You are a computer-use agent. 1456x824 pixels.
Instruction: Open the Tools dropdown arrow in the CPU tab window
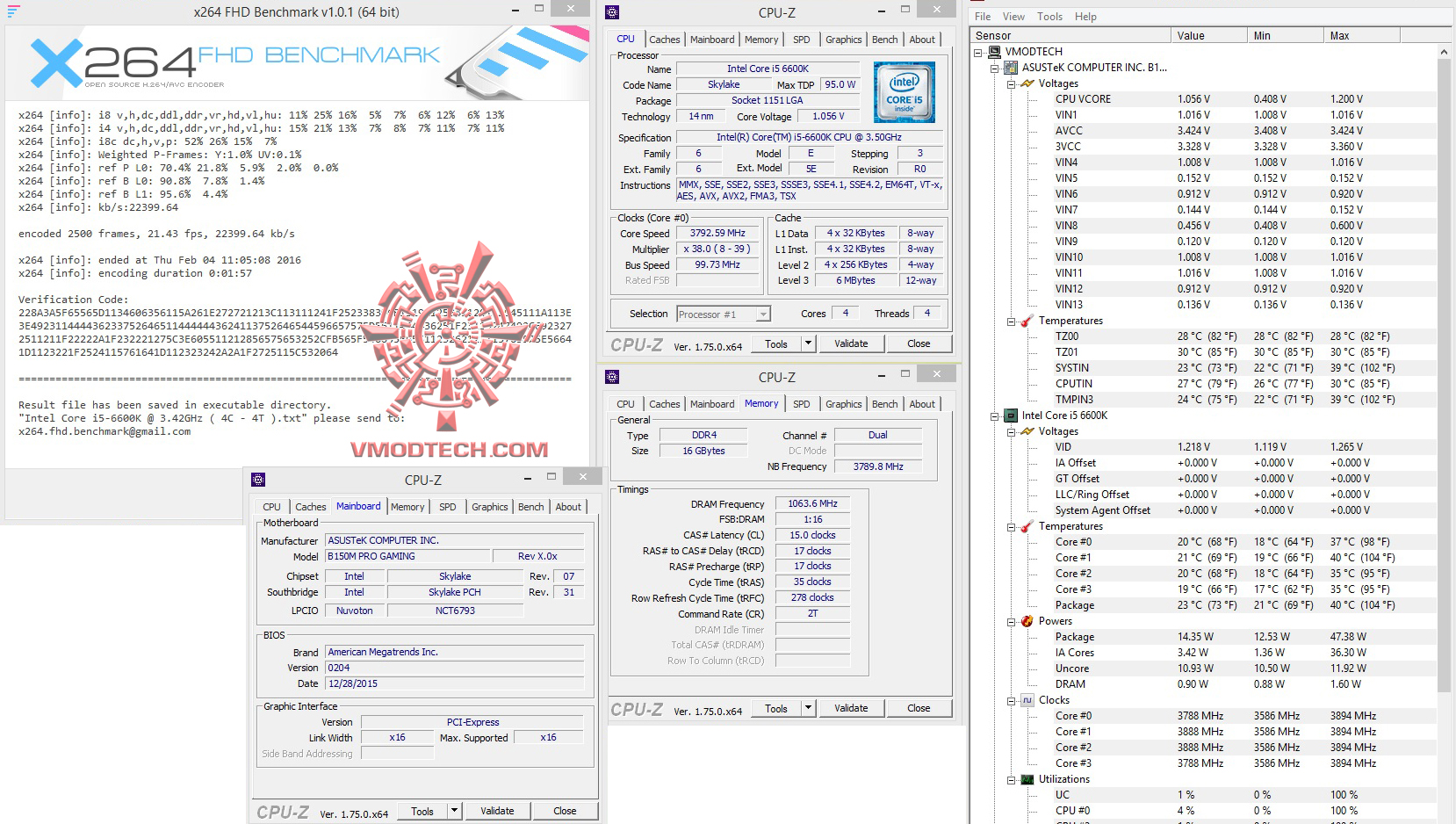point(809,343)
